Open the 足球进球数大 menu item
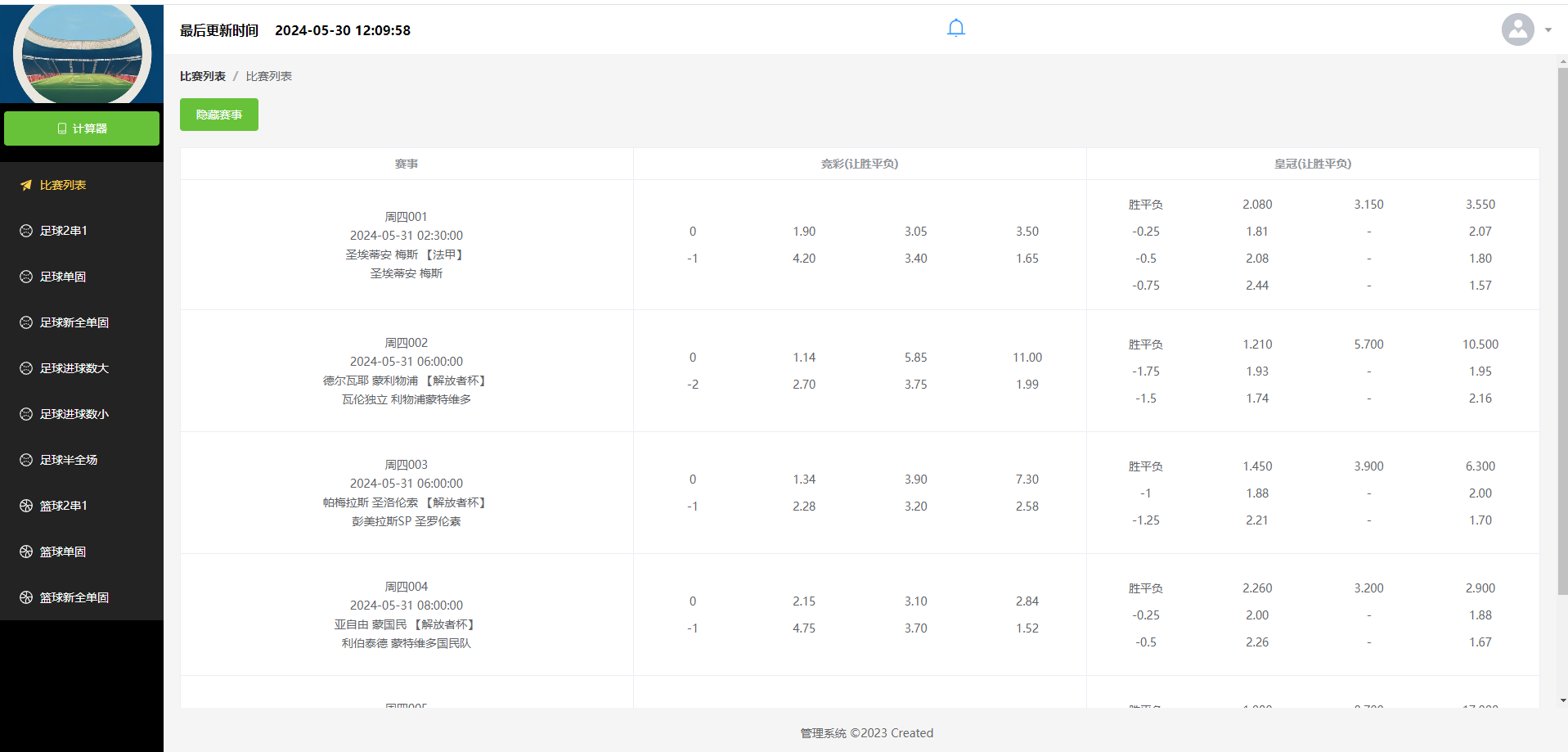Screen dimensions: 1568x752 coord(74,368)
